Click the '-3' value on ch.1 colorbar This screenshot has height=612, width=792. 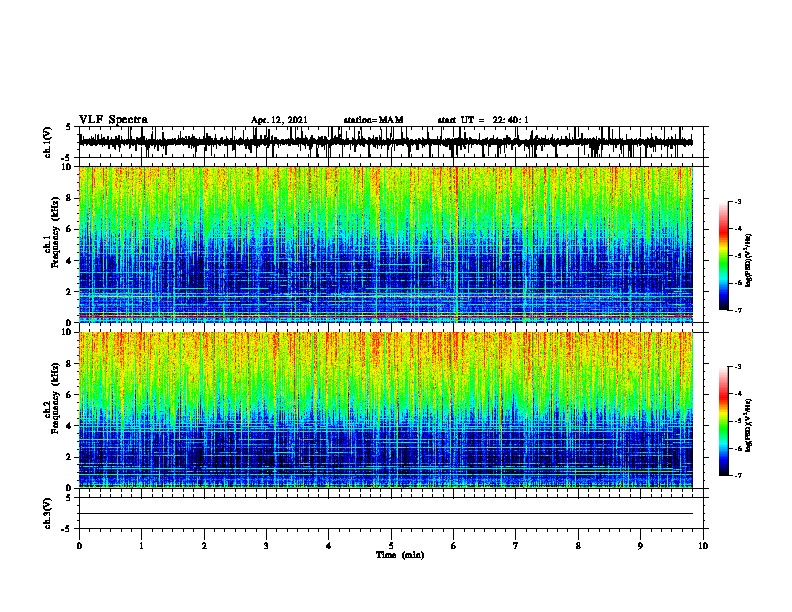738,202
